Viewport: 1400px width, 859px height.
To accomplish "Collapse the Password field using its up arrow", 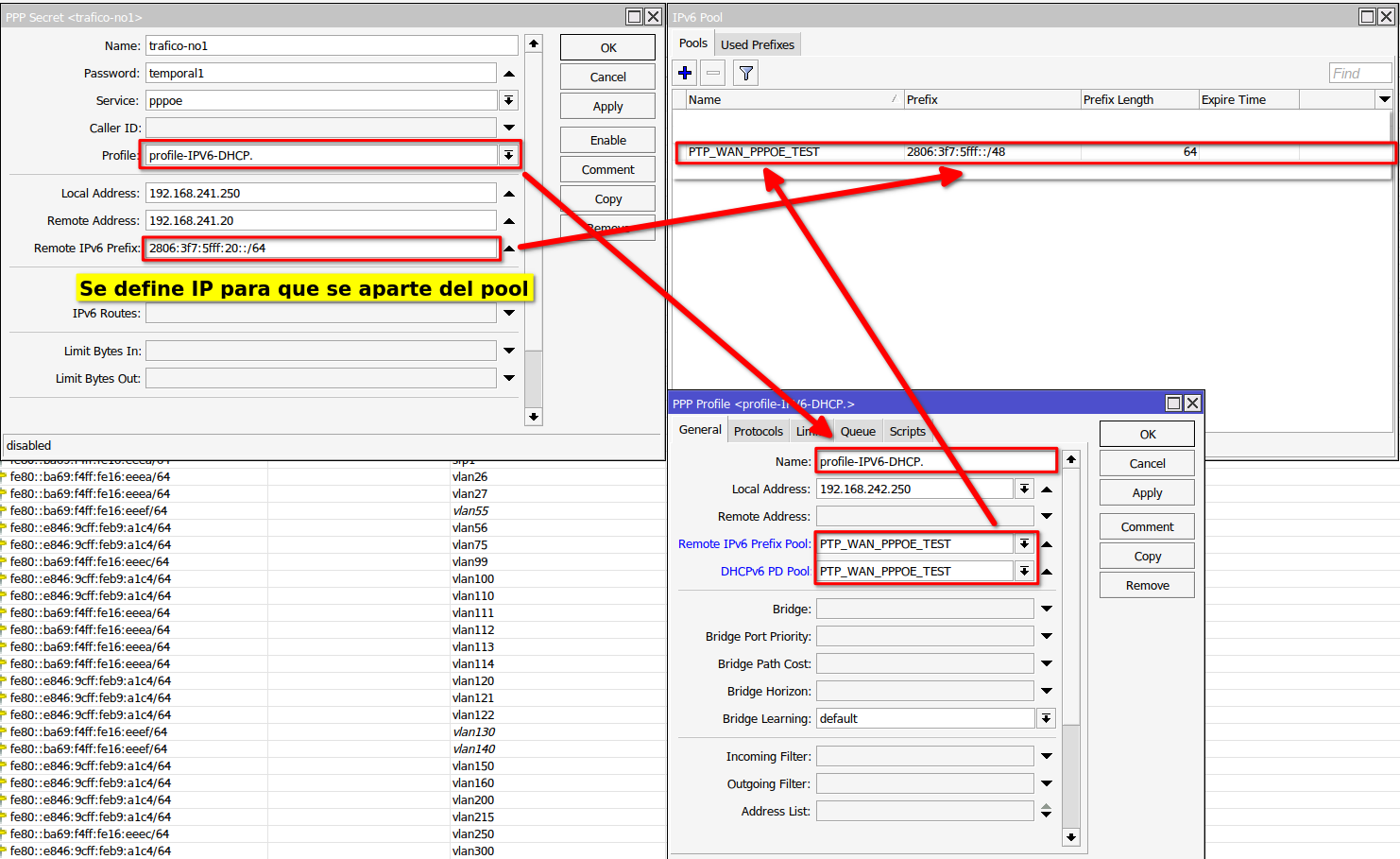I will coord(509,74).
